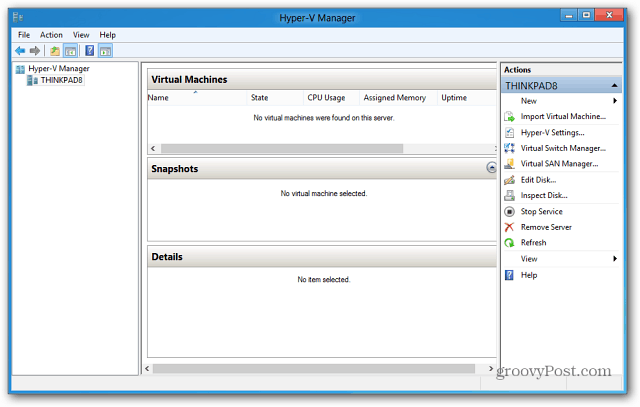Click the red X Remove Server icon
The image size is (640, 407).
pyautogui.click(x=509, y=227)
